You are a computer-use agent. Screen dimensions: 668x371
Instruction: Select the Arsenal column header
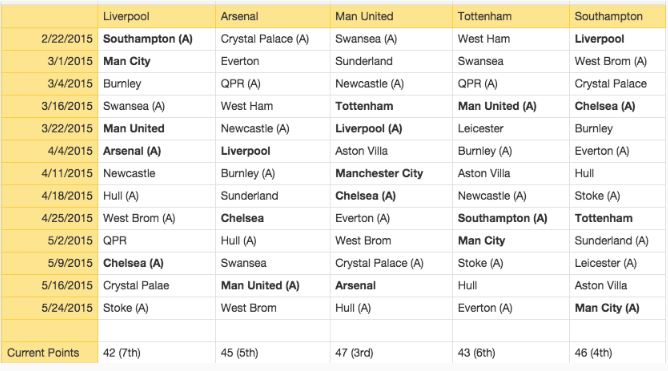click(x=273, y=17)
